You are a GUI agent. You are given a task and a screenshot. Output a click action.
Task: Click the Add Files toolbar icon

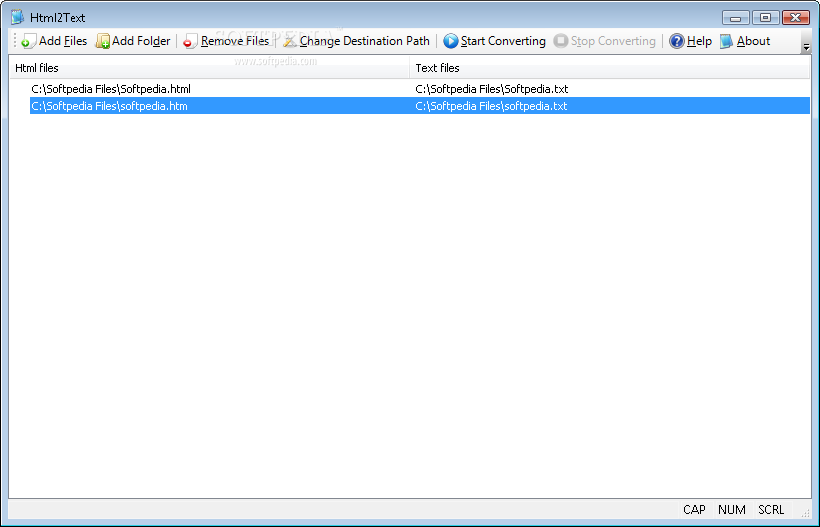pyautogui.click(x=28, y=41)
